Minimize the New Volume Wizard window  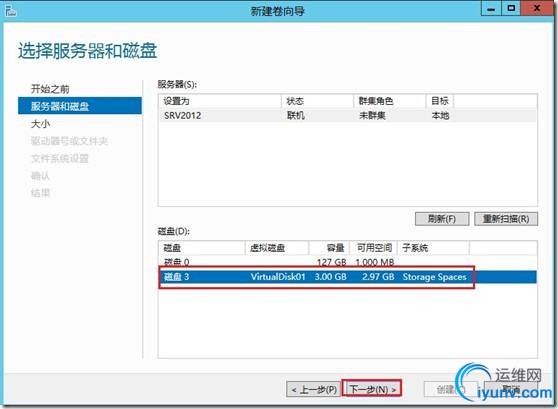491,9
